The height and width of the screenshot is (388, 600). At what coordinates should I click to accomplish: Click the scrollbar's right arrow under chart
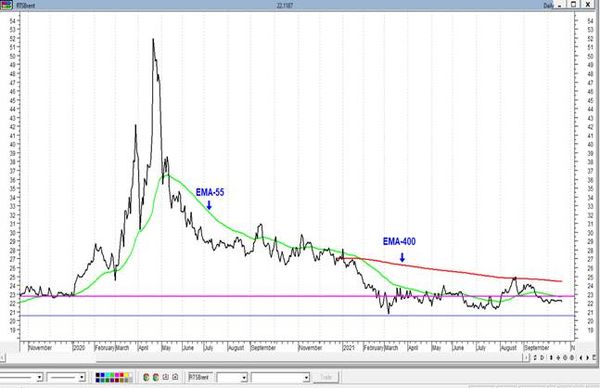pyautogui.click(x=527, y=358)
